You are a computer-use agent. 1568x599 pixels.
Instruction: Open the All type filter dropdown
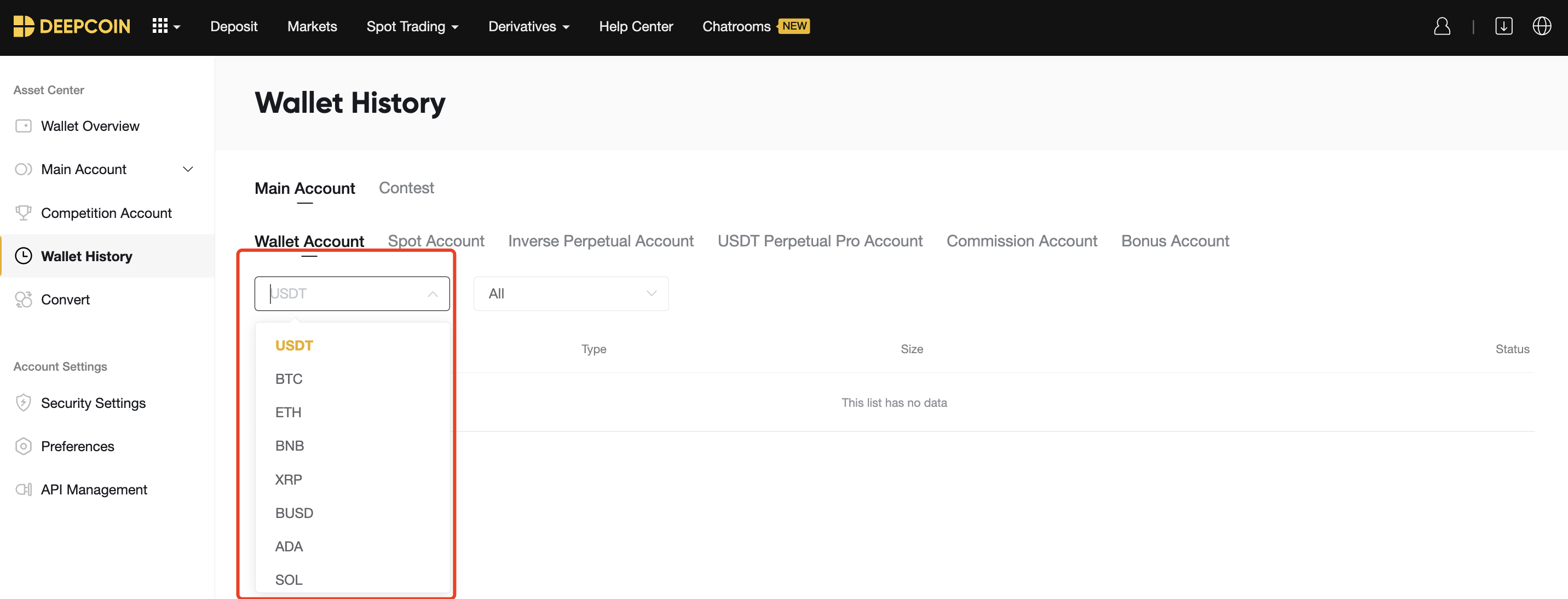571,293
